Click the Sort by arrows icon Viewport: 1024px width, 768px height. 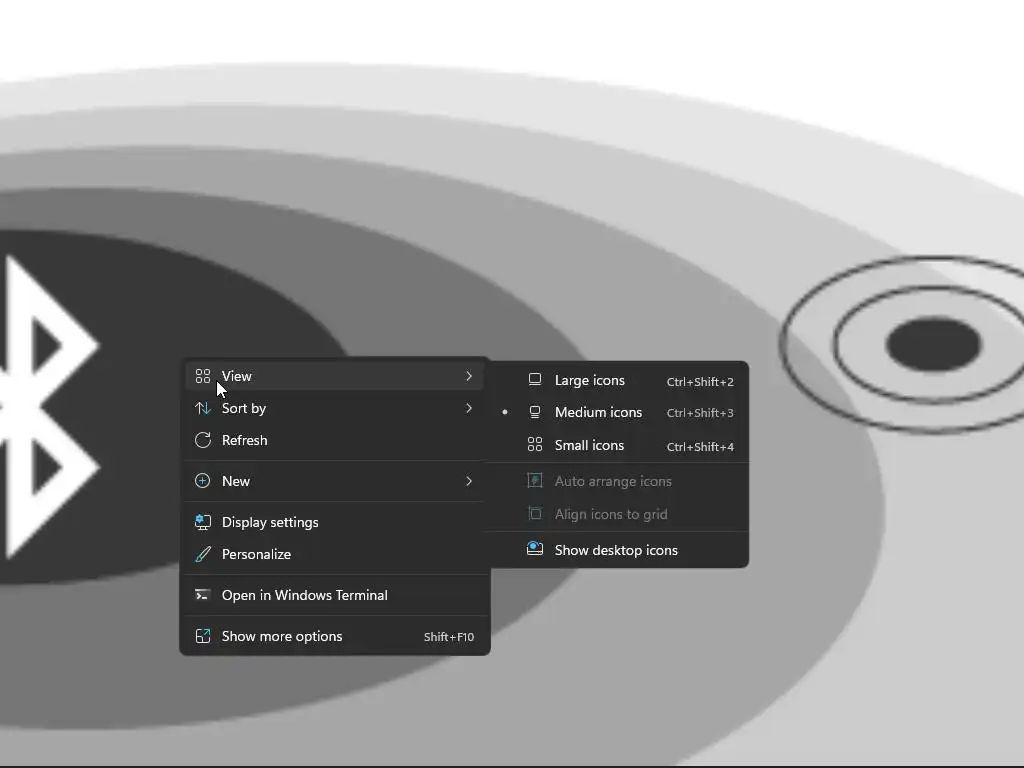(203, 408)
